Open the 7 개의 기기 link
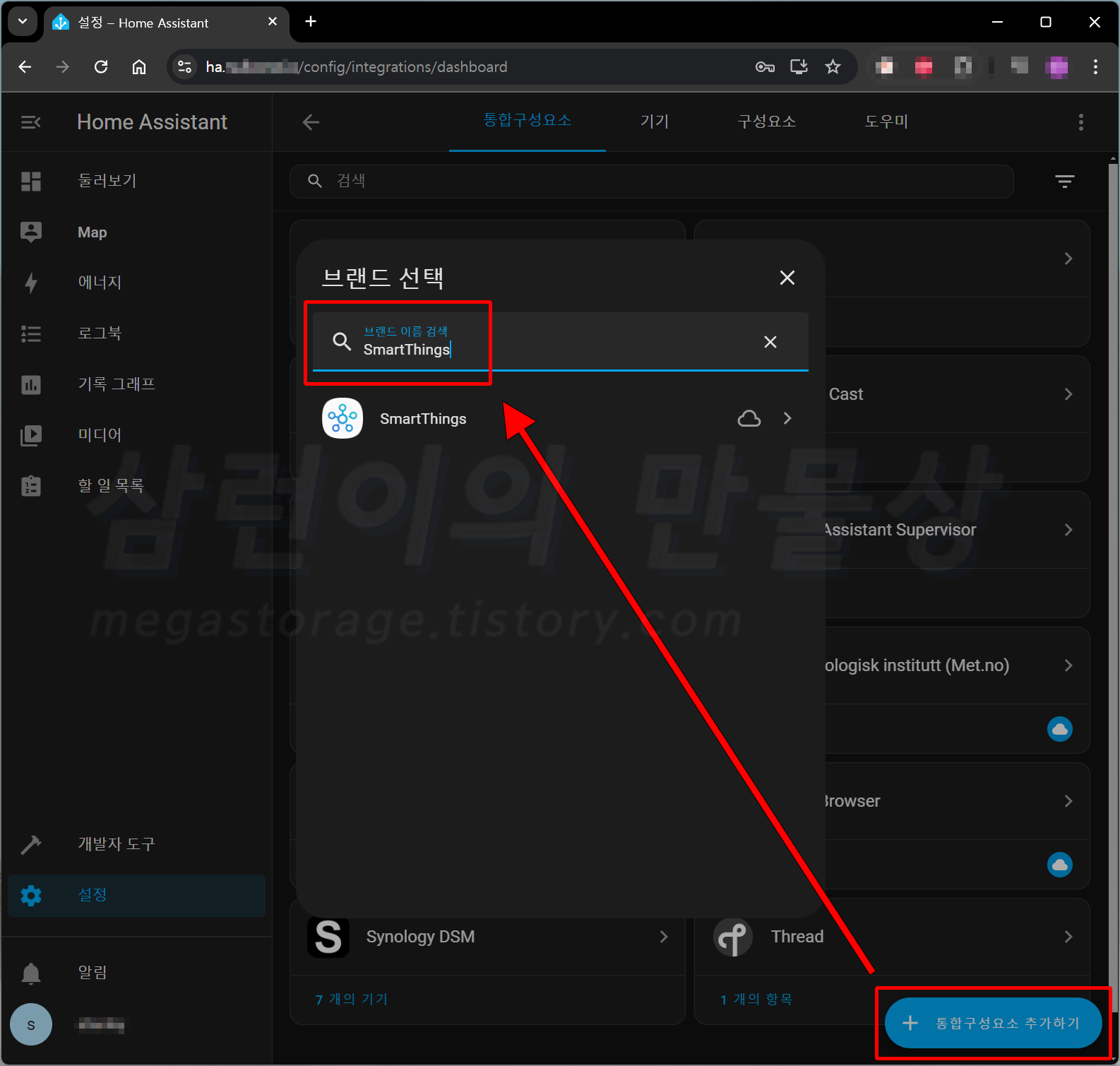Viewport: 1120px width, 1066px height. click(x=352, y=999)
